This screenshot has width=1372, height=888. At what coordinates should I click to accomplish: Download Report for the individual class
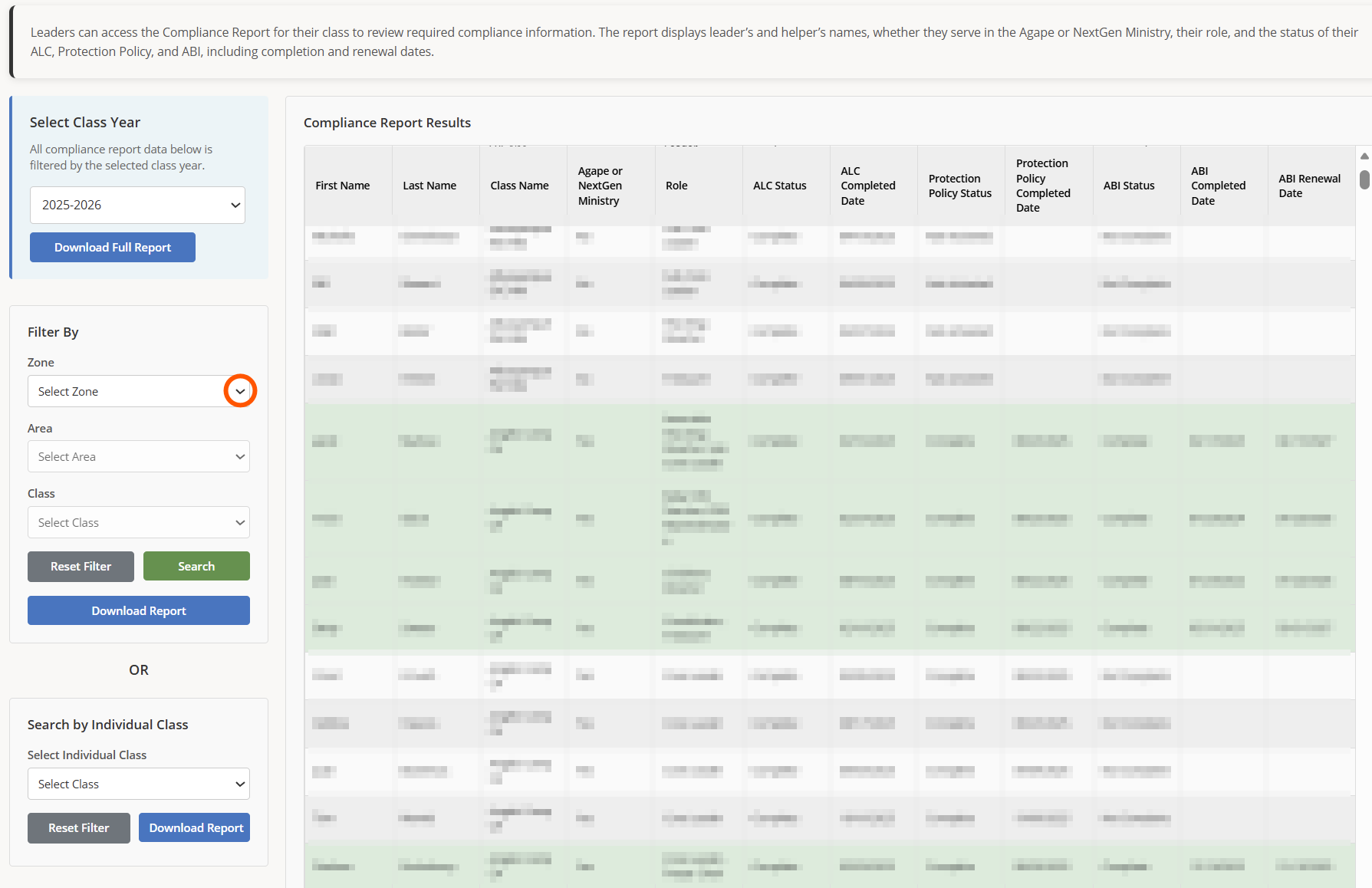[x=196, y=827]
